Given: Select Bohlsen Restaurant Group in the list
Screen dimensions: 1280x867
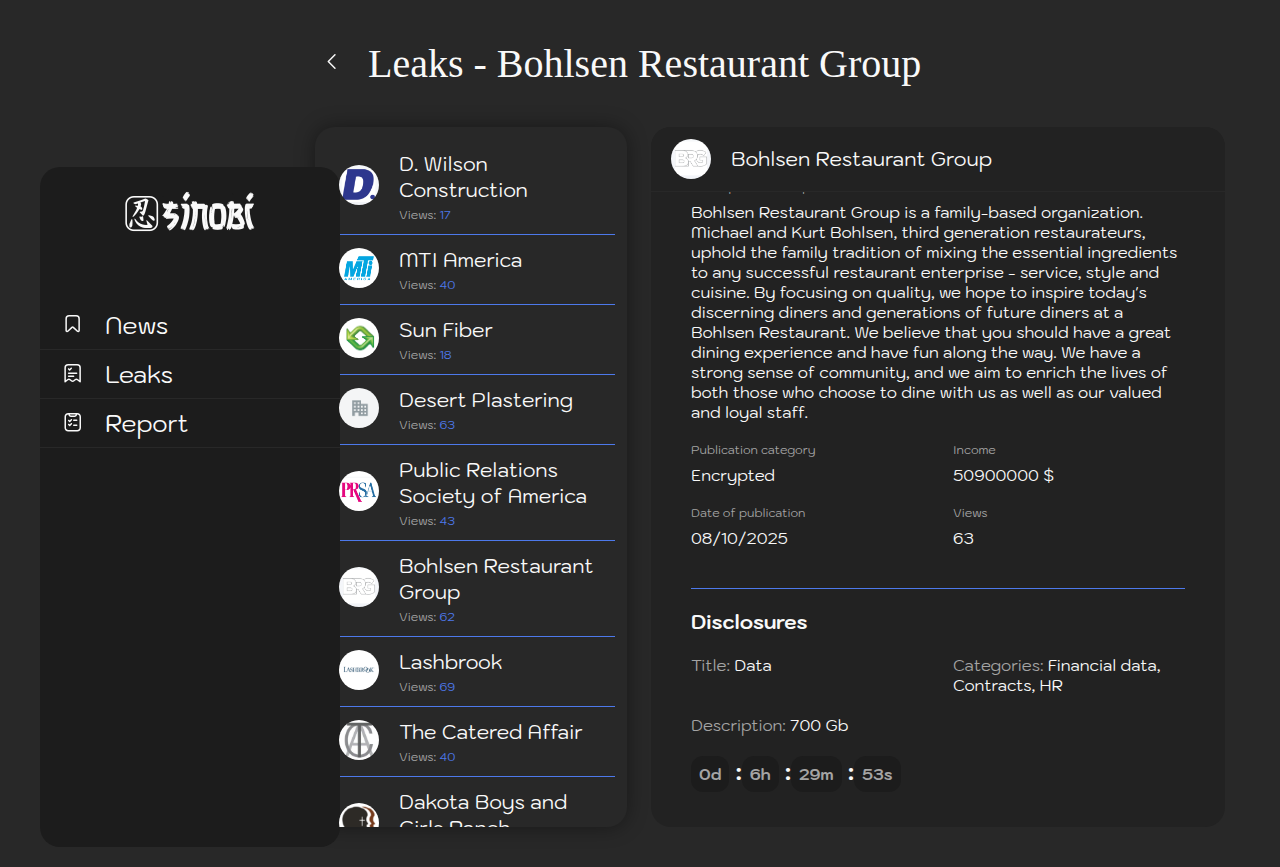Looking at the screenshot, I should (495, 579).
